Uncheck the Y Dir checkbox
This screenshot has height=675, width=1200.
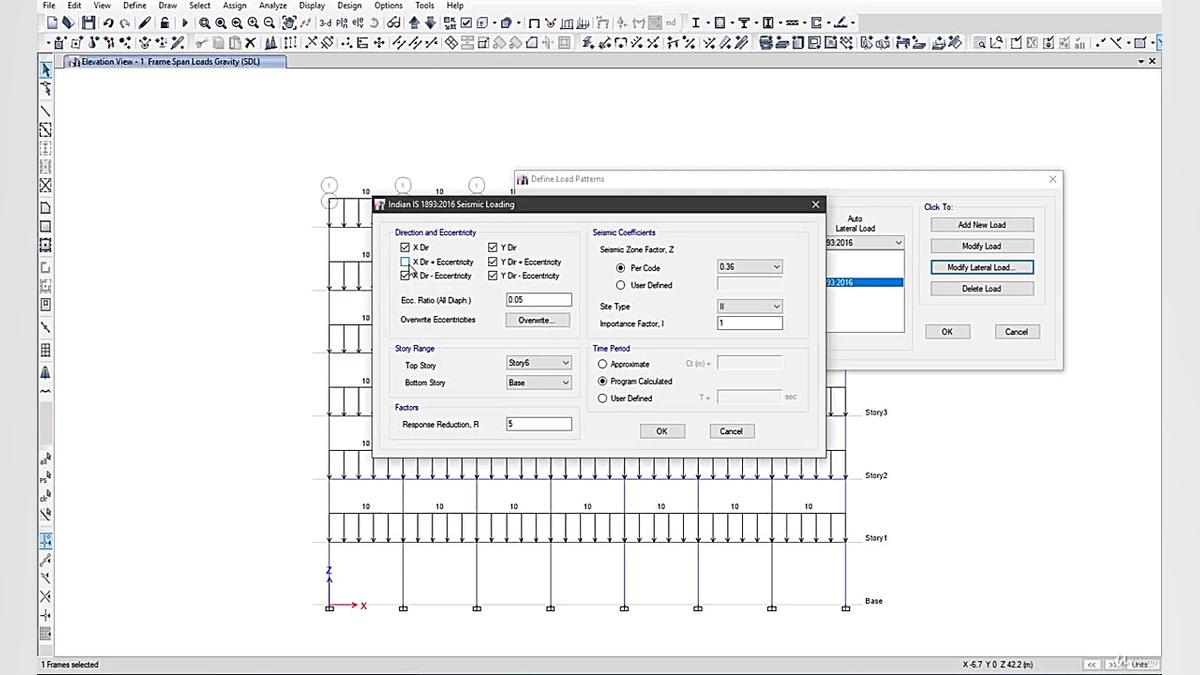[x=491, y=247]
